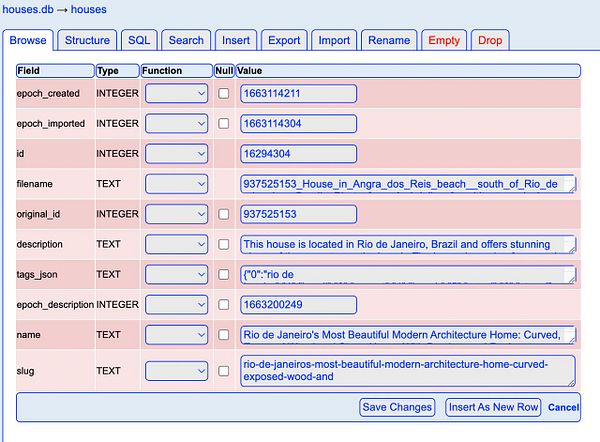Click the Save Changes button
Image resolution: width=600 pixels, height=442 pixels.
397,407
